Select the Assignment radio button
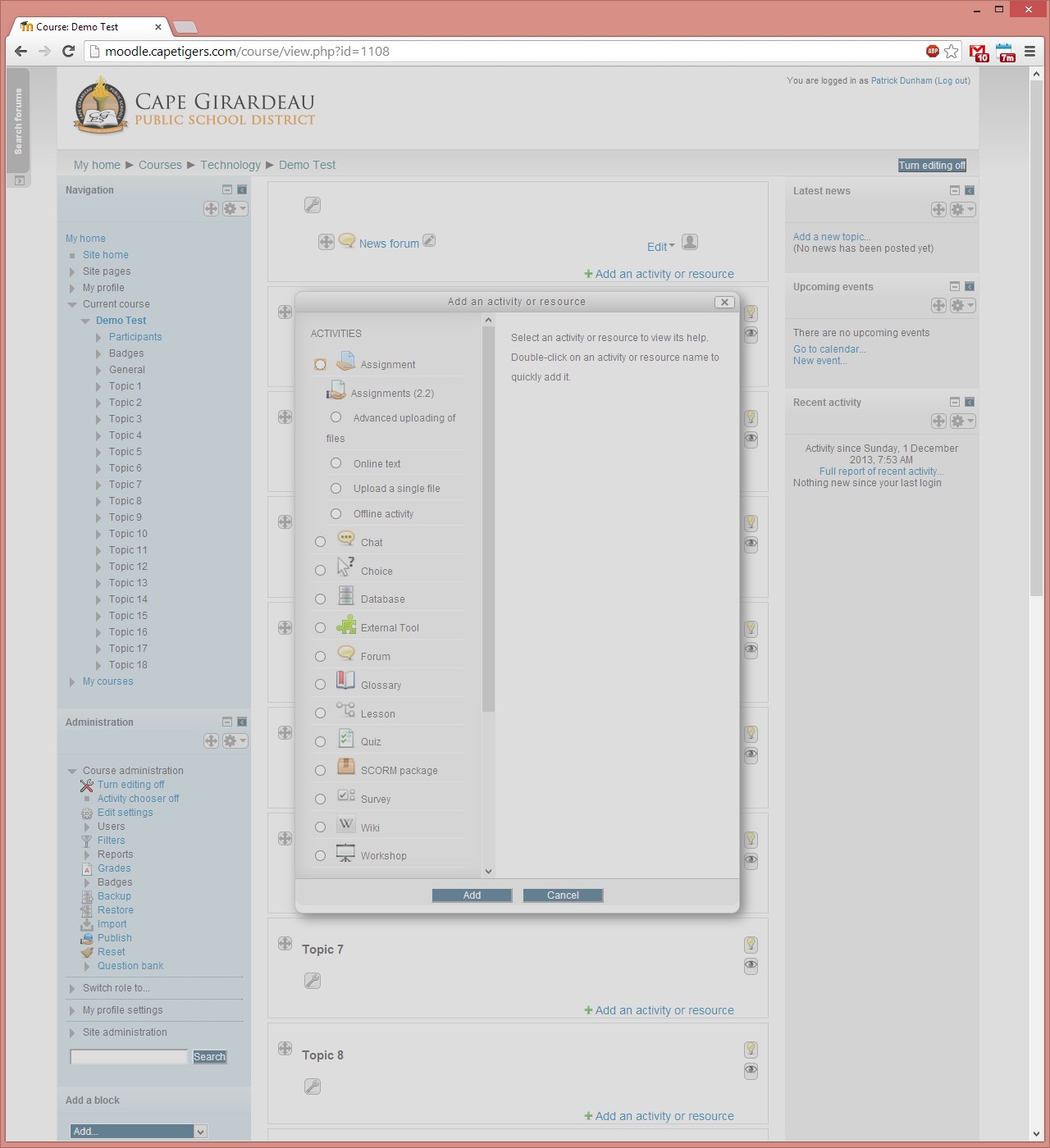Image resolution: width=1050 pixels, height=1148 pixels. [x=321, y=364]
